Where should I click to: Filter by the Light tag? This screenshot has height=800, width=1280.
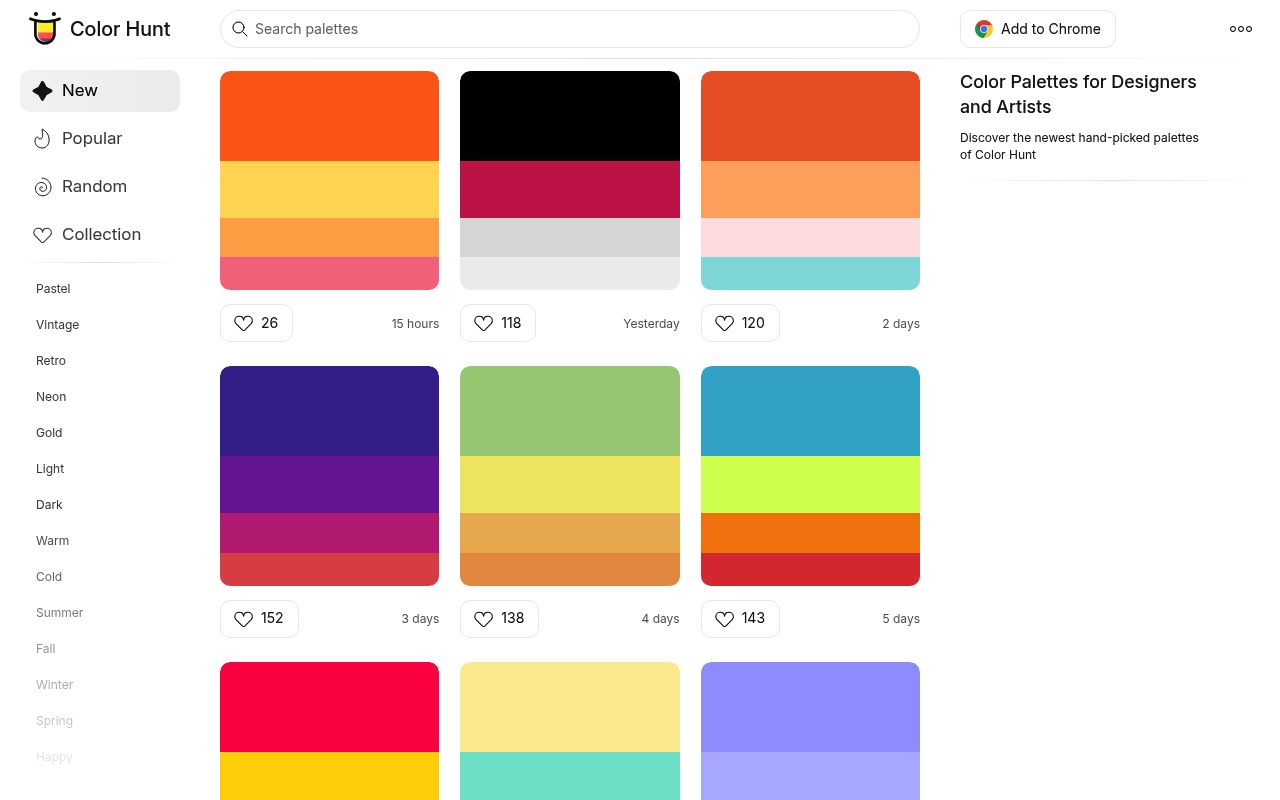click(x=50, y=469)
